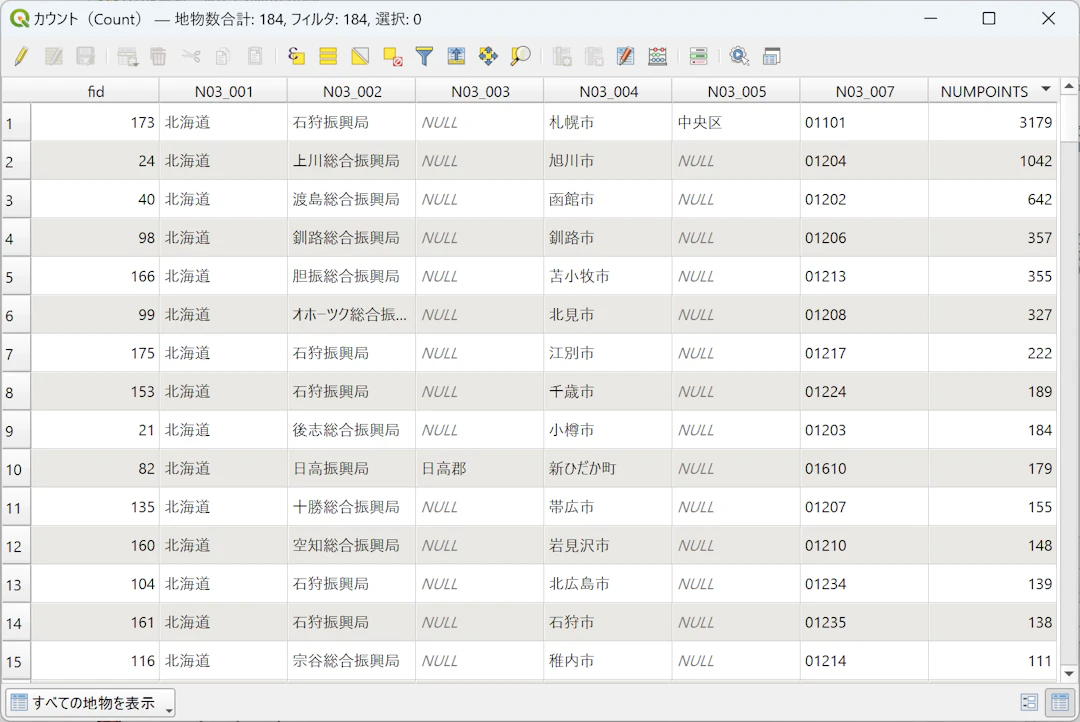Open the NUMPOINTS column sort dropdown
Image resolution: width=1080 pixels, height=722 pixels.
coord(1046,90)
